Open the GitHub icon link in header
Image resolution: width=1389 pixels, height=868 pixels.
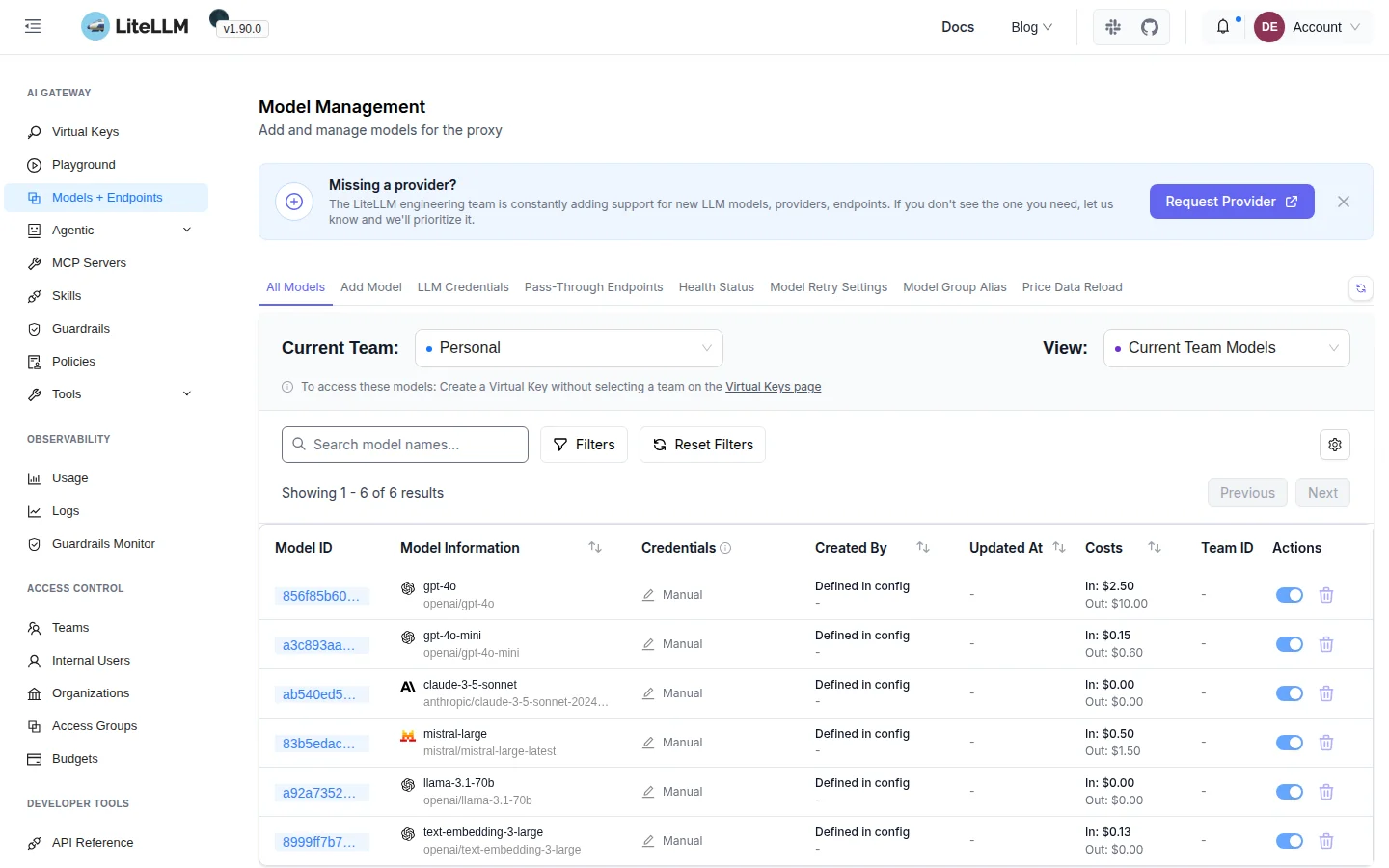coord(1150,27)
